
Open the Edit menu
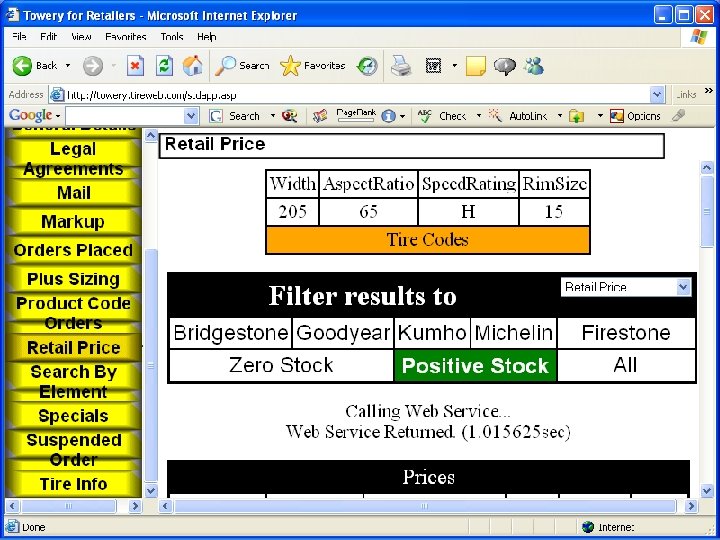48,37
